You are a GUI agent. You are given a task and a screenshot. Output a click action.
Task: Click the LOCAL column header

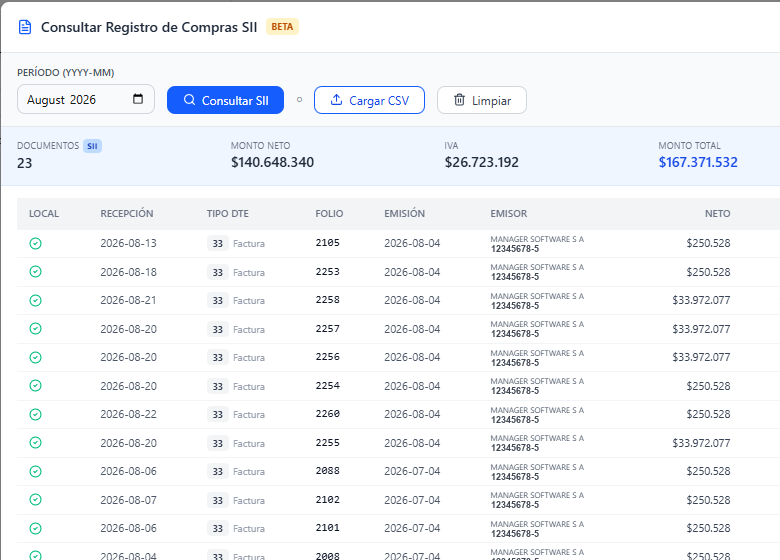coord(44,213)
